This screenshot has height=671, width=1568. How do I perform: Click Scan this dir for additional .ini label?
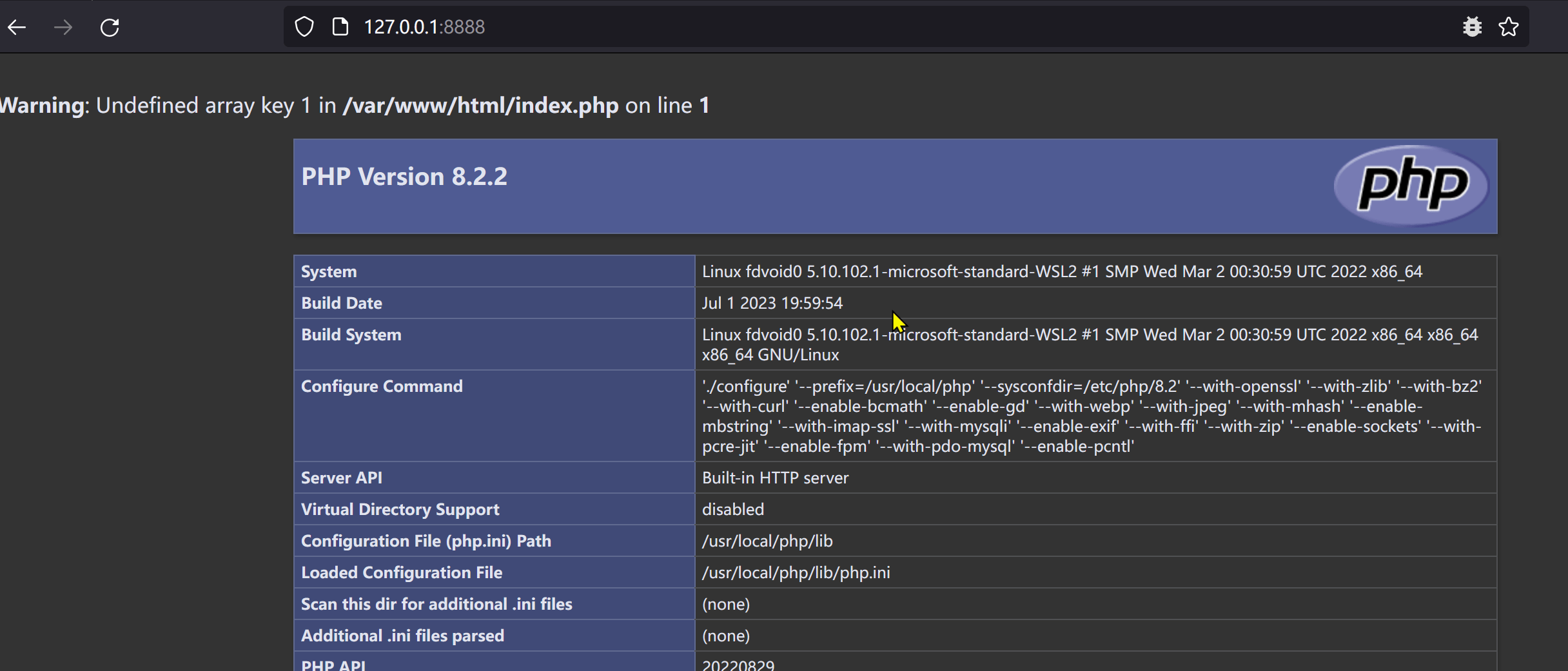point(436,604)
